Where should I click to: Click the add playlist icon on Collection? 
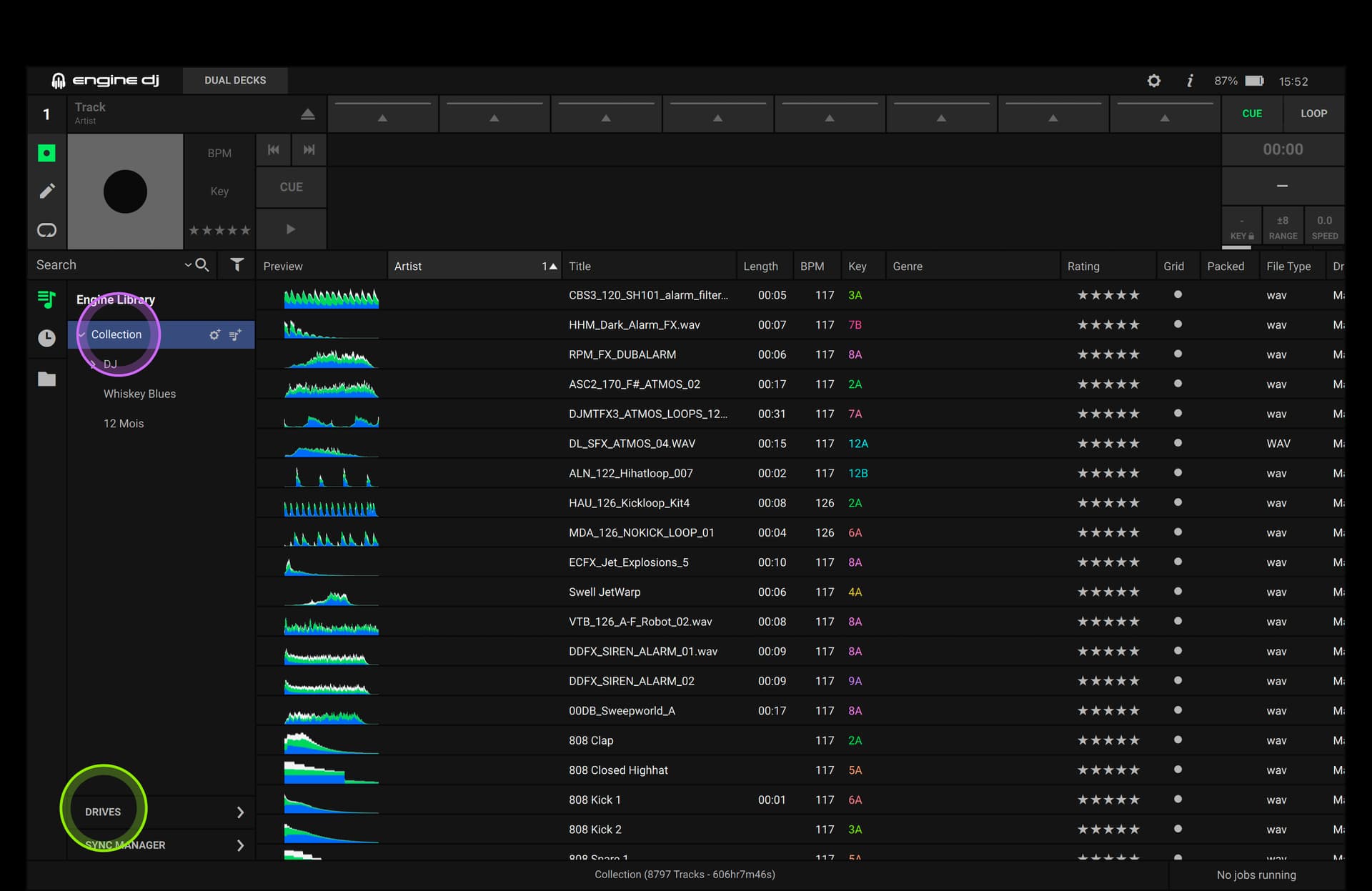pyautogui.click(x=235, y=334)
